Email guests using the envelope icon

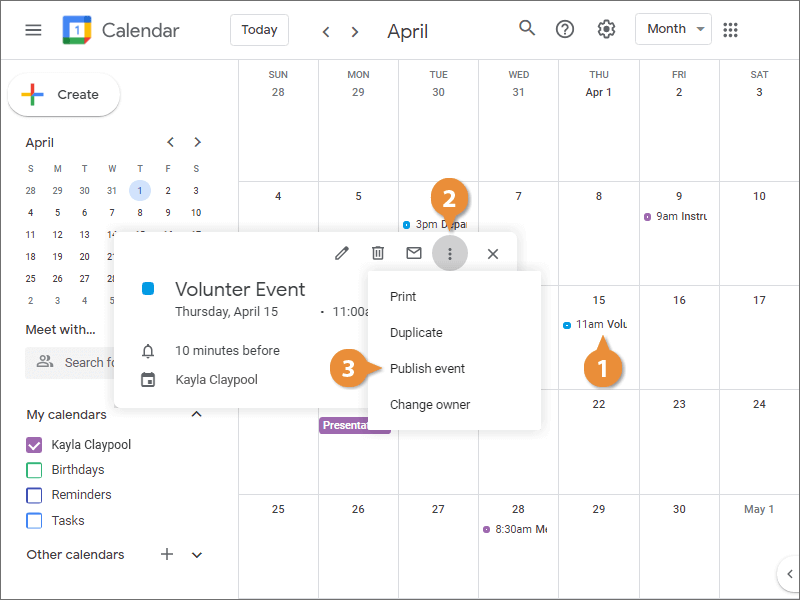(x=414, y=254)
